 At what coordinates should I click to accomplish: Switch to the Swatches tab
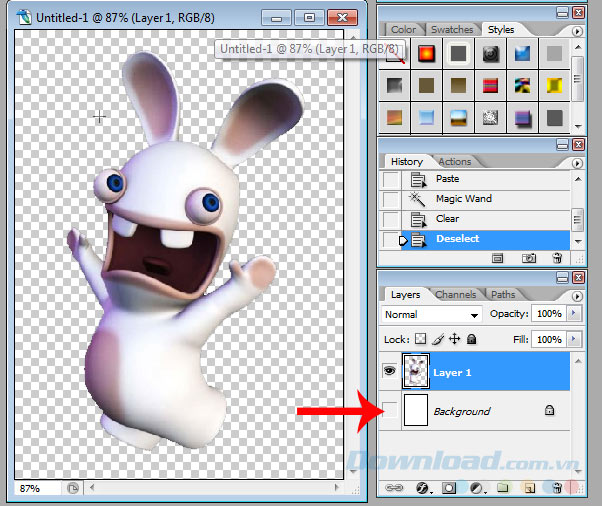(x=452, y=30)
